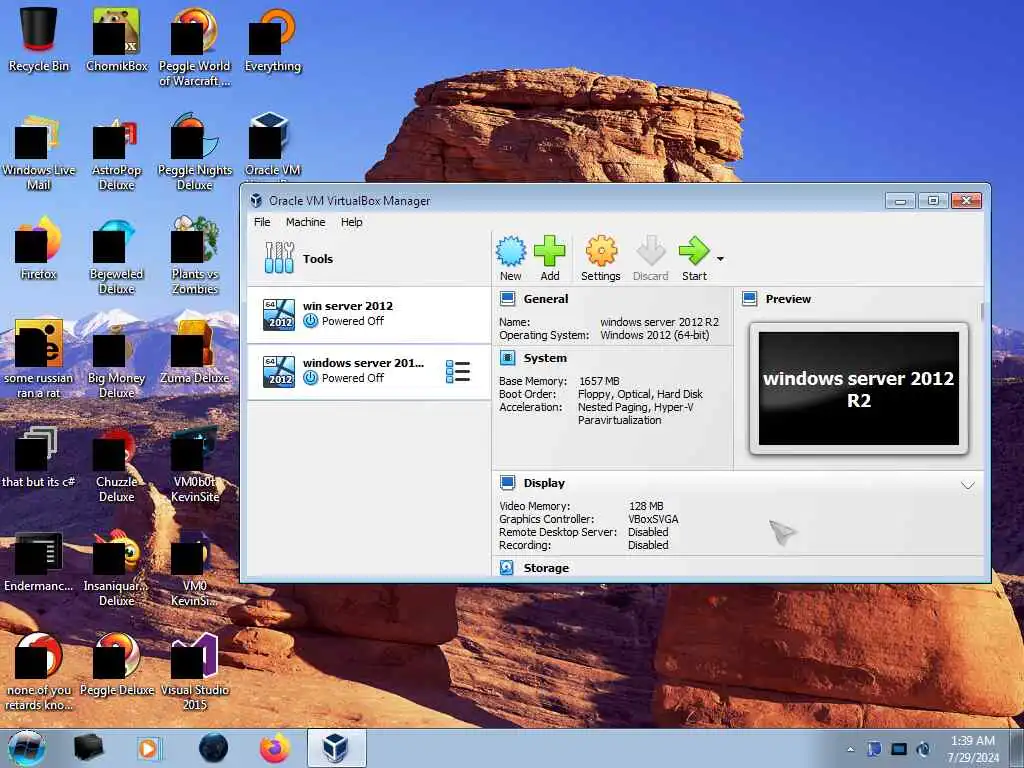Select the Plants vs Zombies desktop icon

(x=195, y=256)
